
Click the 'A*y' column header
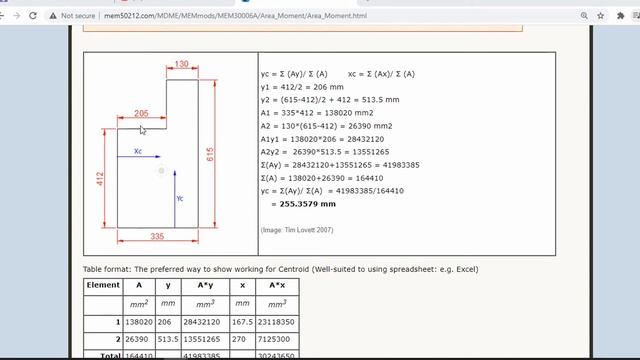pos(205,285)
